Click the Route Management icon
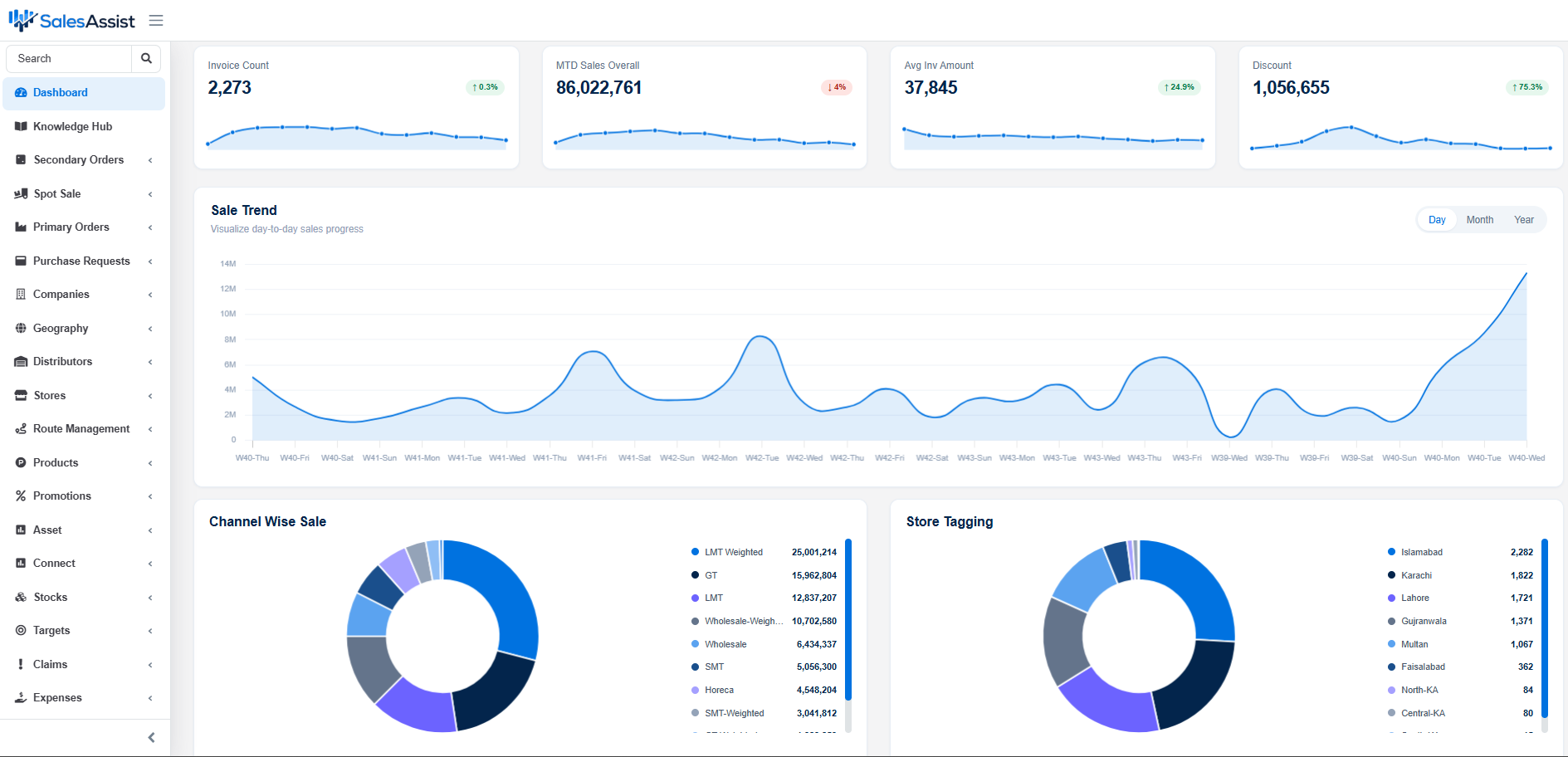 (x=21, y=429)
